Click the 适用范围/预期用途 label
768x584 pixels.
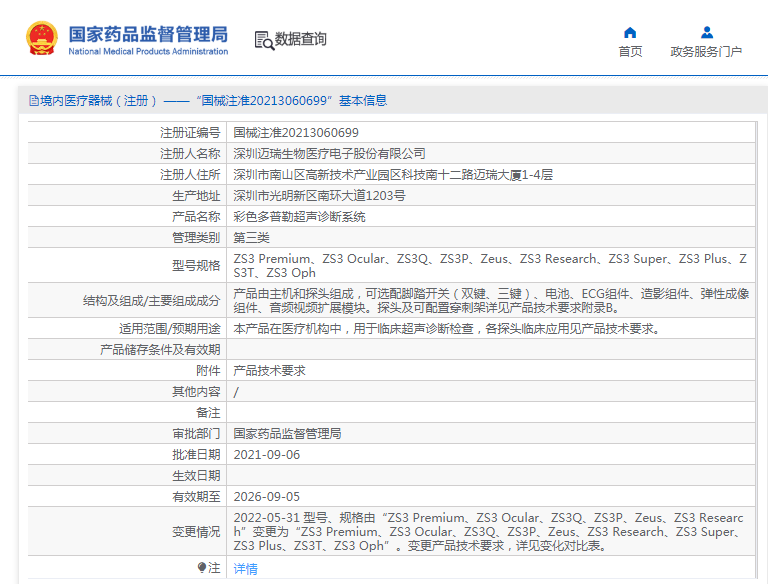169,329
